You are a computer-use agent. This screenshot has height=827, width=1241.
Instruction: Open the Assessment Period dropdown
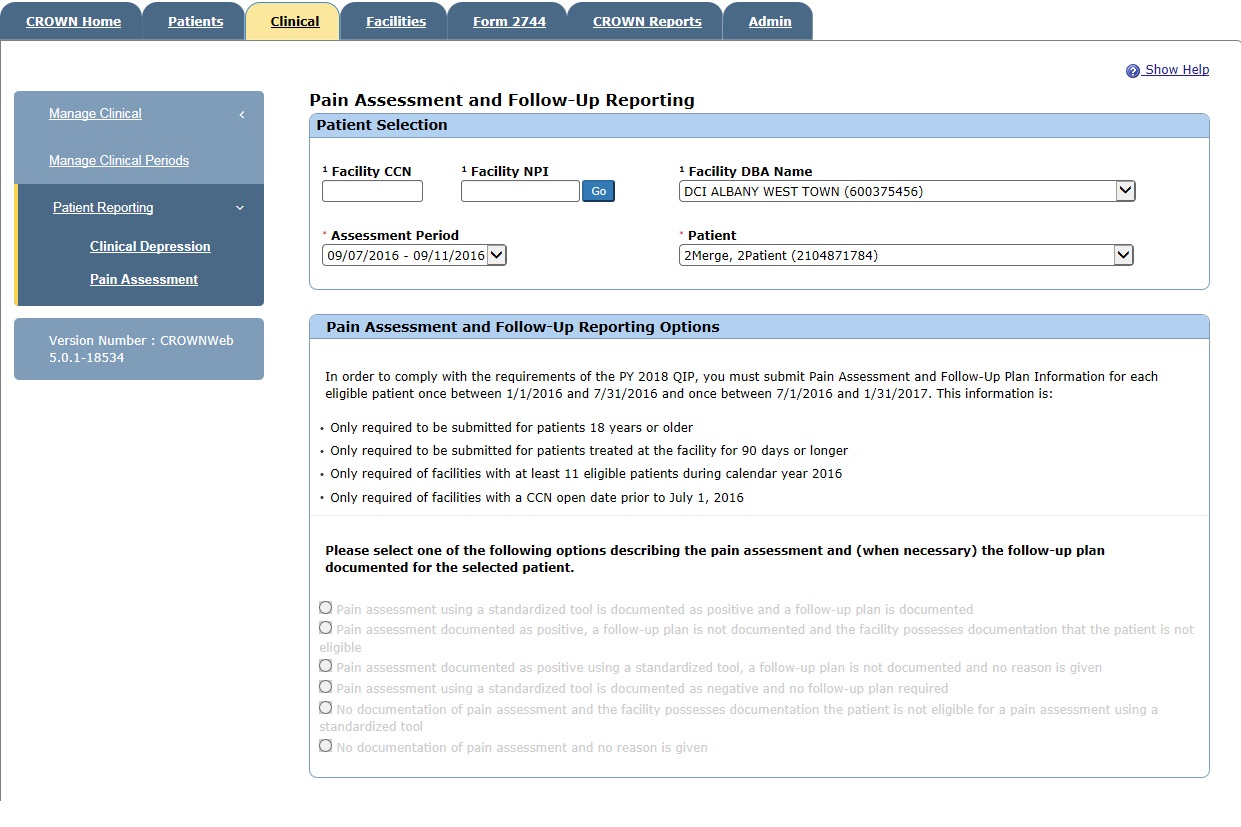(415, 255)
